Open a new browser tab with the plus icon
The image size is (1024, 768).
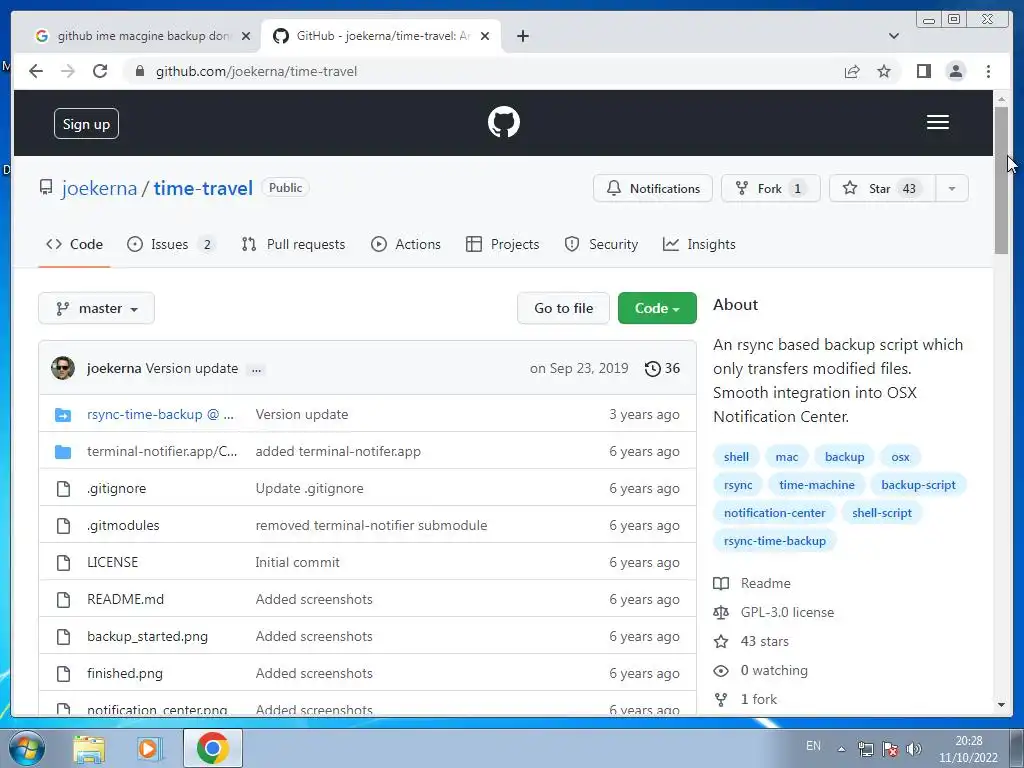point(522,36)
